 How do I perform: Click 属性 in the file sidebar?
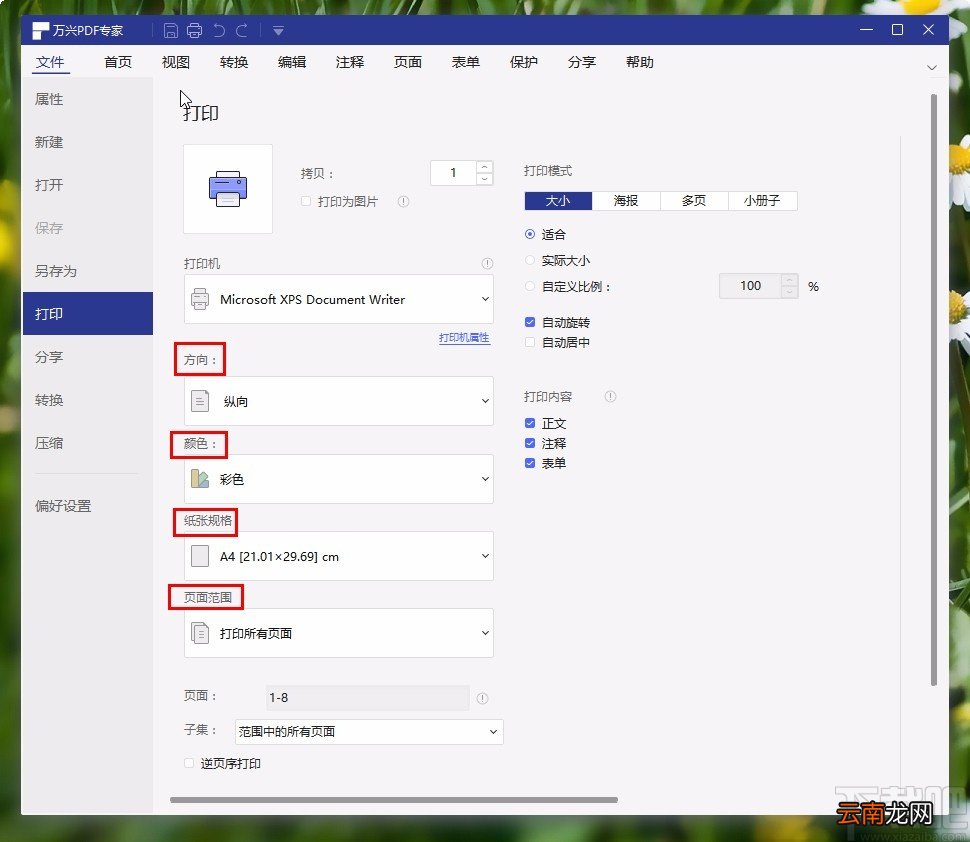tap(87, 99)
